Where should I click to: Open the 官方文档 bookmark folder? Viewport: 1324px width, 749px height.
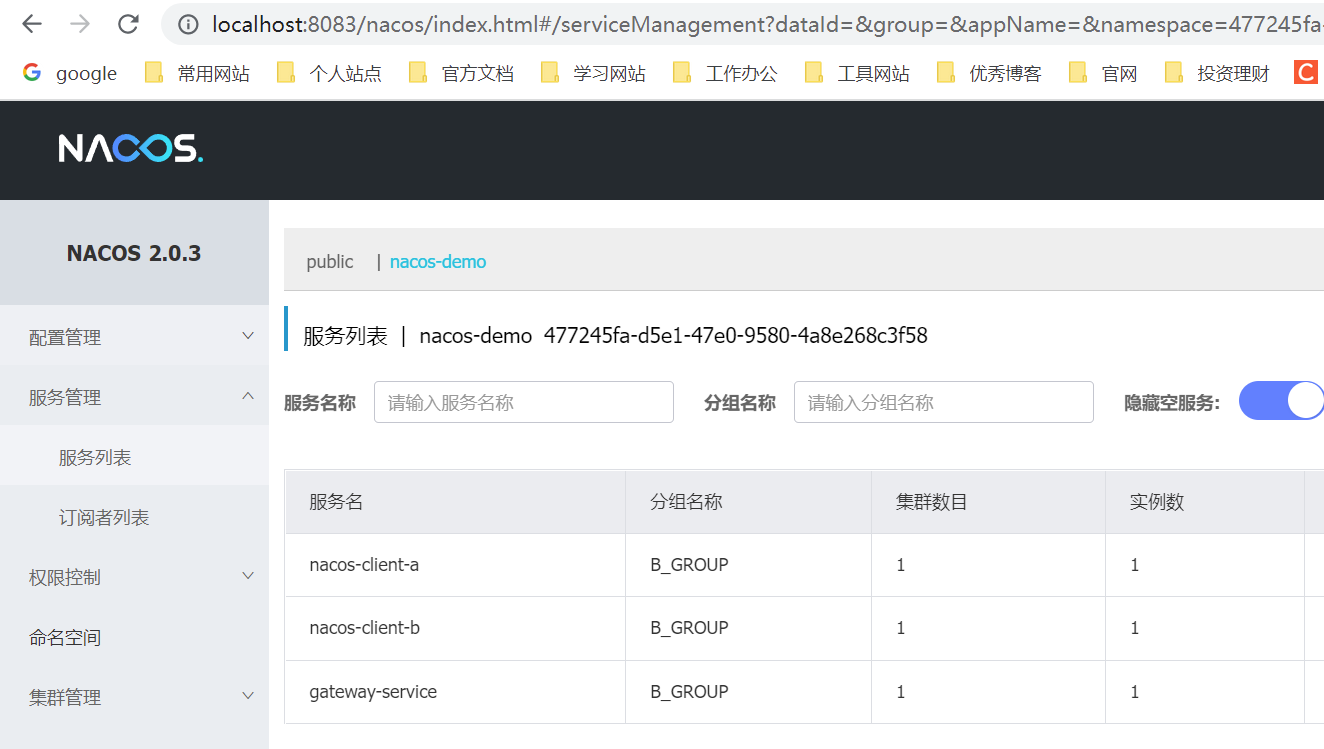pos(461,73)
